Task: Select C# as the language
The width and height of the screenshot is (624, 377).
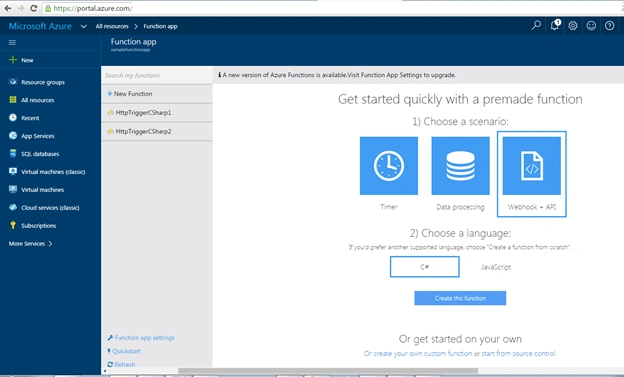Action: pos(425,267)
